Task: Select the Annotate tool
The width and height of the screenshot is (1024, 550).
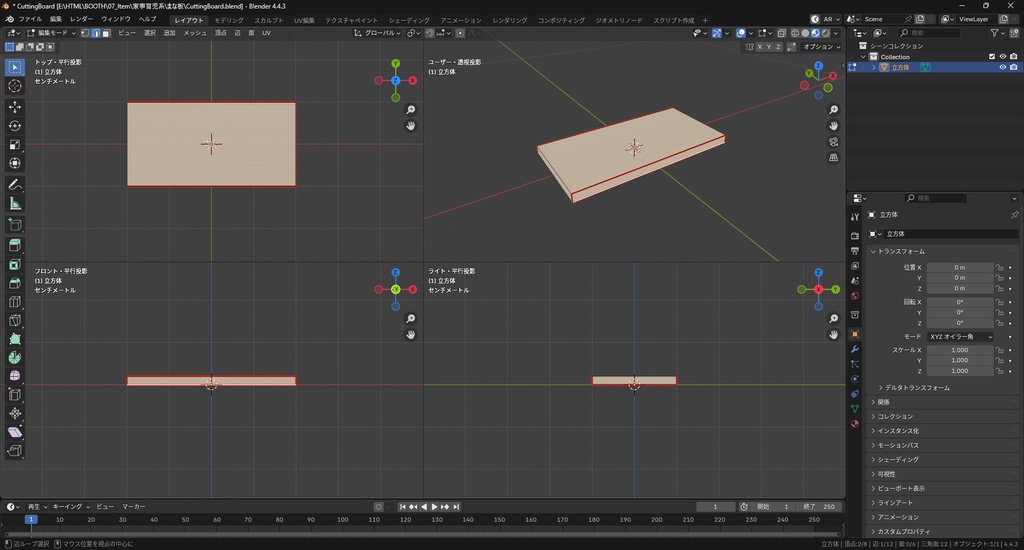Action: click(x=14, y=185)
